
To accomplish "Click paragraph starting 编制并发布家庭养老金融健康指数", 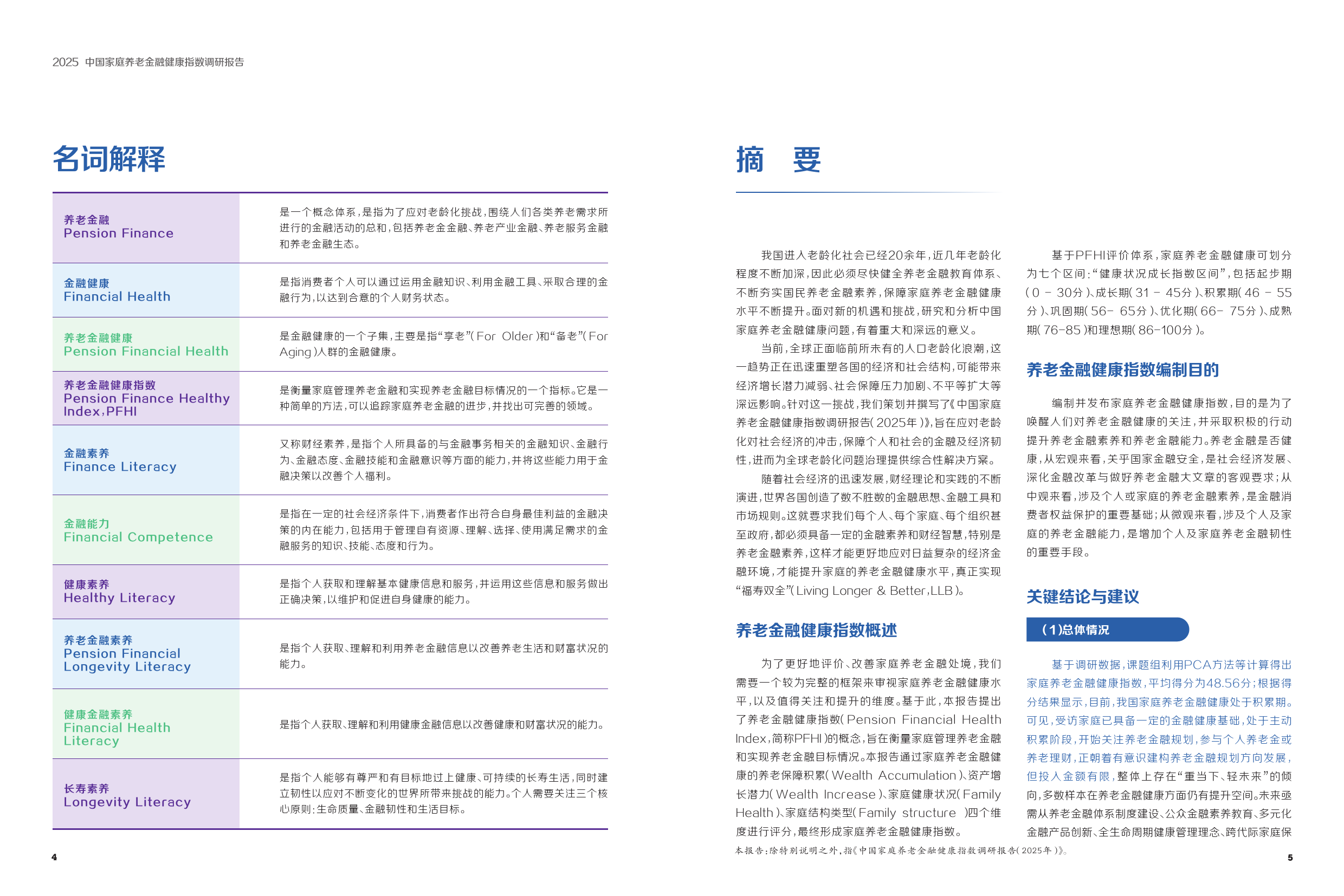I will (x=1159, y=478).
